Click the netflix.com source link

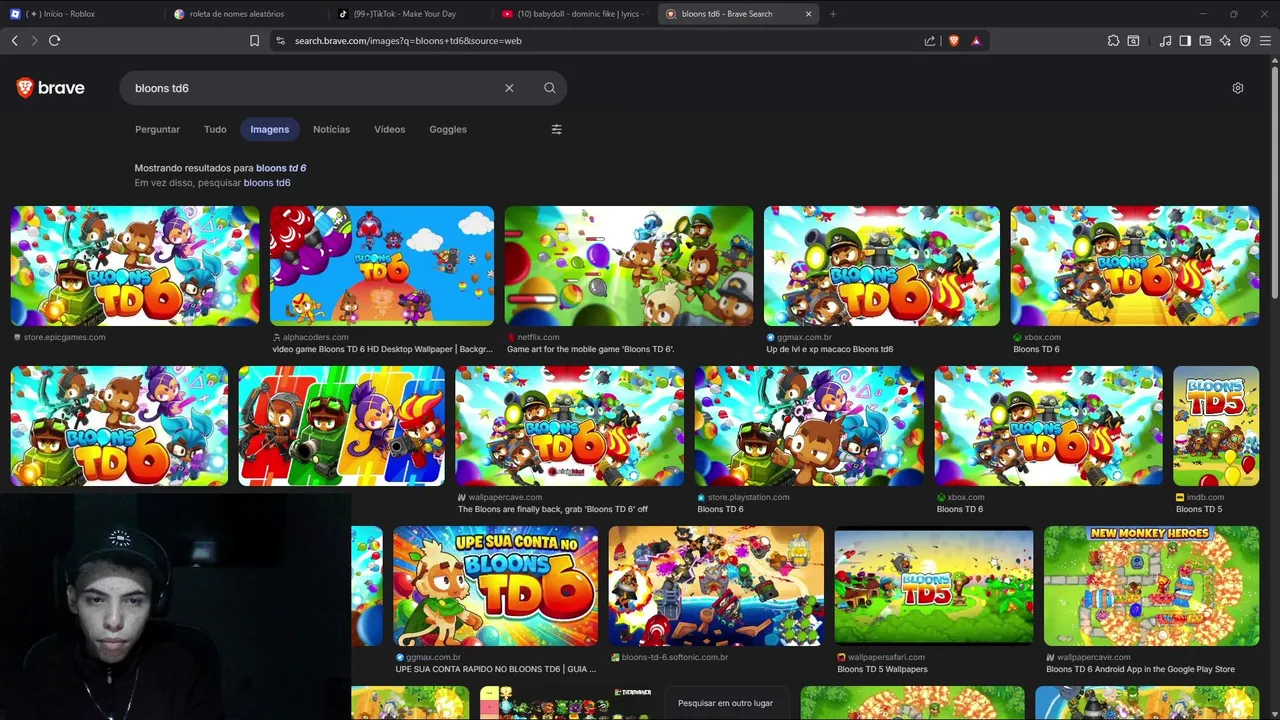pos(539,338)
